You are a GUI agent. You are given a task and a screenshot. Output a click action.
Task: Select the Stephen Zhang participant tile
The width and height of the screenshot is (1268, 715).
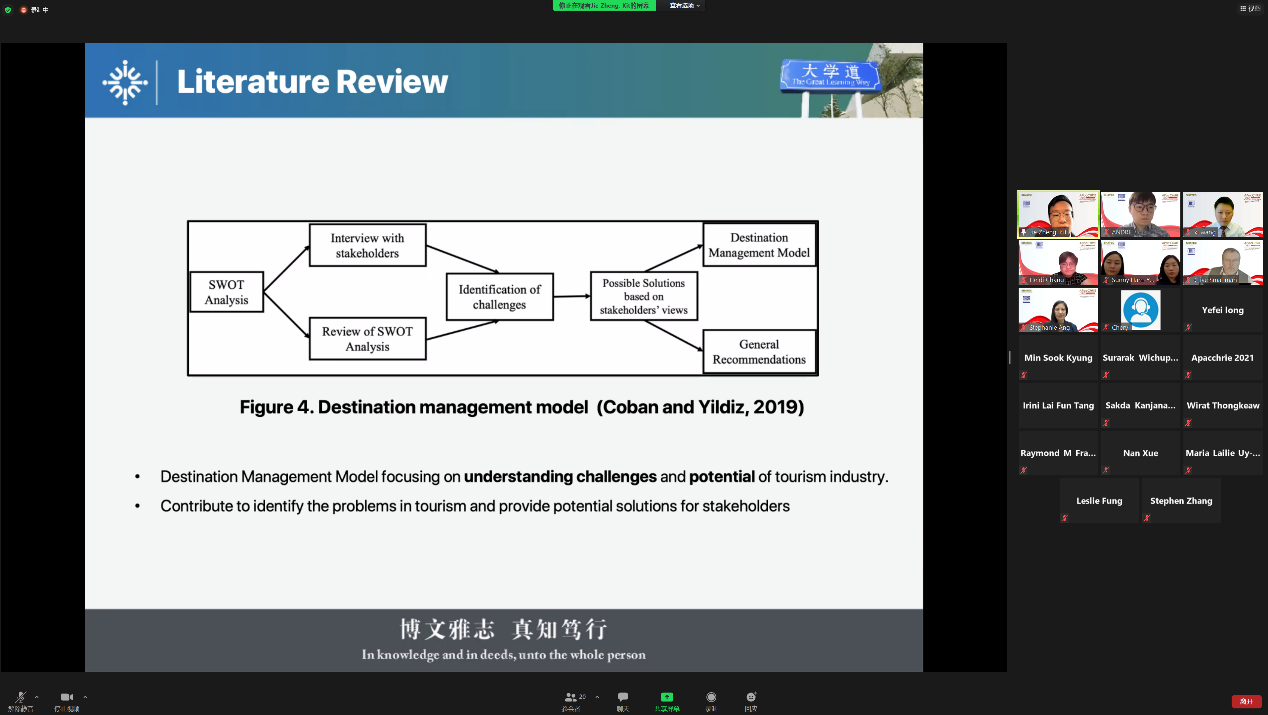[1181, 500]
